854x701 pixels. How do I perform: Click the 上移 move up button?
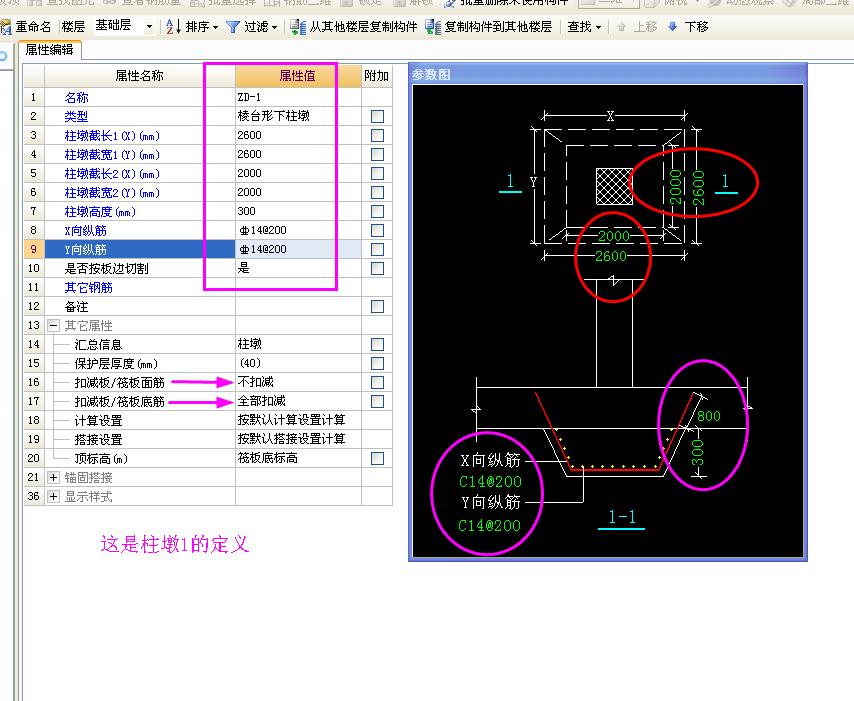click(x=637, y=27)
